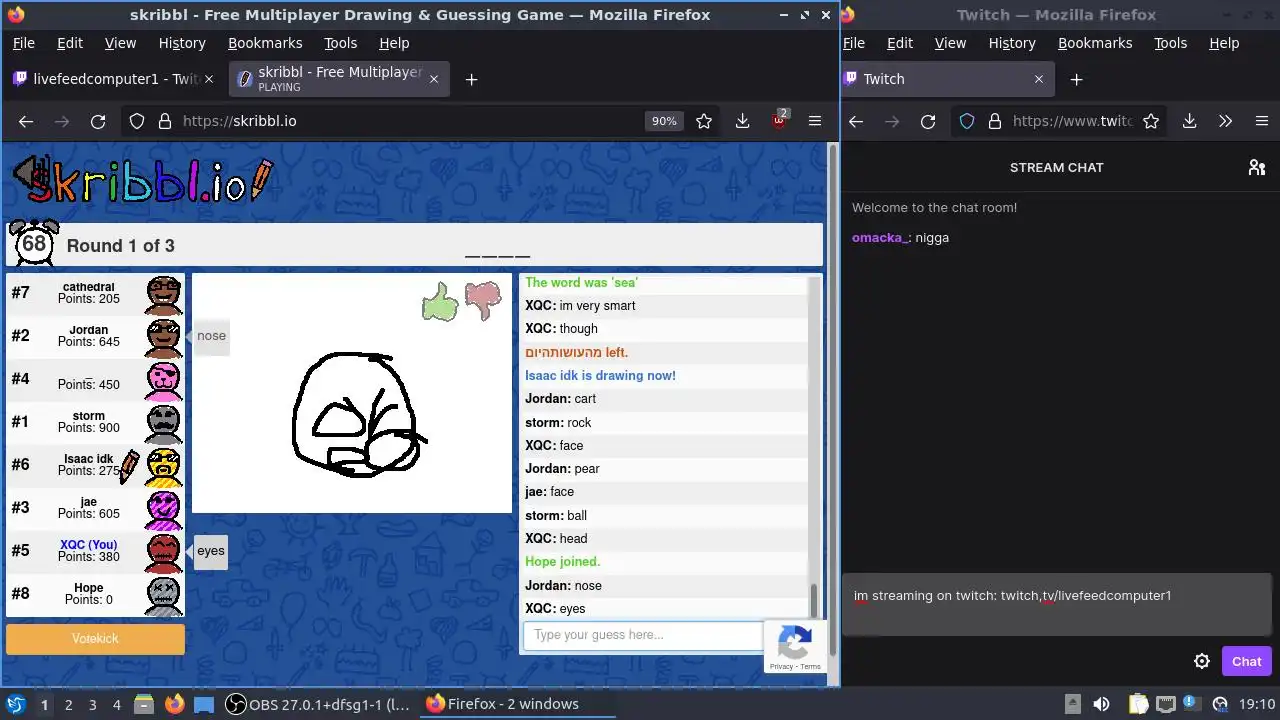Click the uBlock extension icon
The height and width of the screenshot is (720, 1280).
(780, 121)
